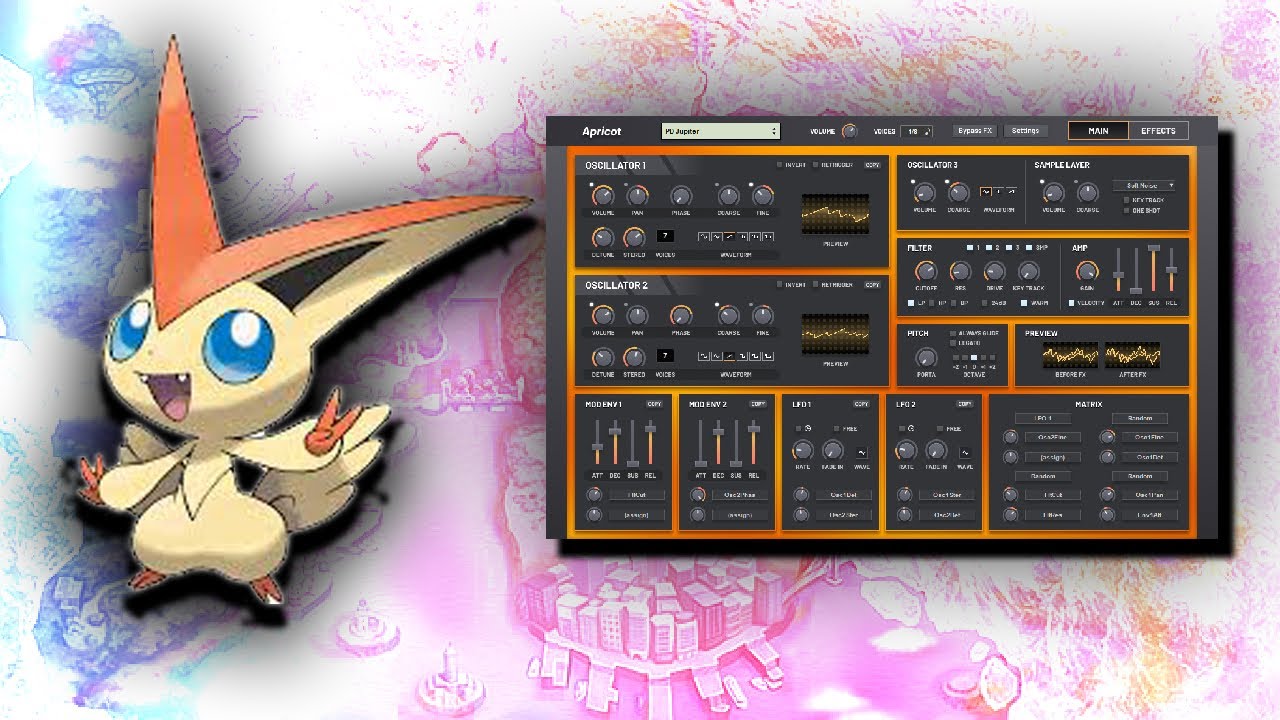1280x720 pixels.
Task: Click the Oscillator 1 voices number box
Action: (x=665, y=236)
